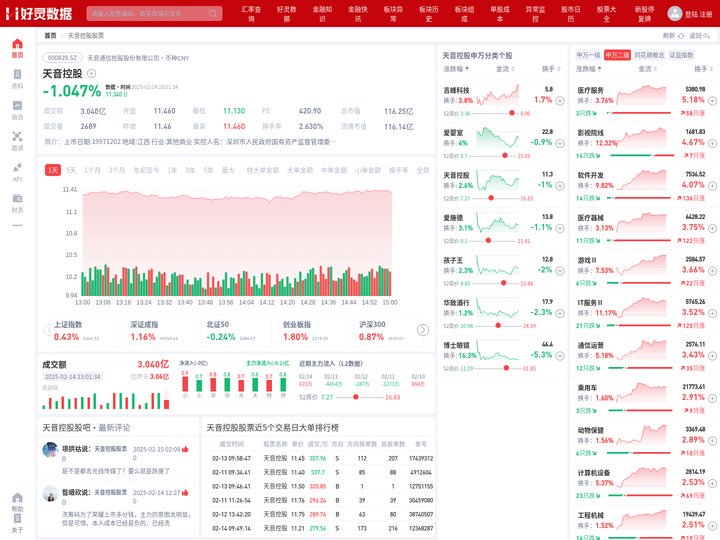Select the 1个月 chart range

(92, 170)
